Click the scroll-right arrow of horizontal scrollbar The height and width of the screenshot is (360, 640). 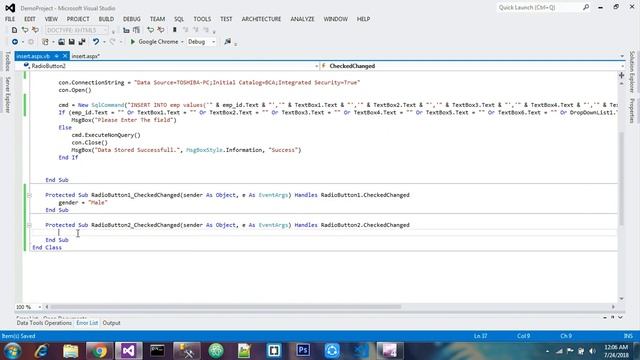[613, 307]
